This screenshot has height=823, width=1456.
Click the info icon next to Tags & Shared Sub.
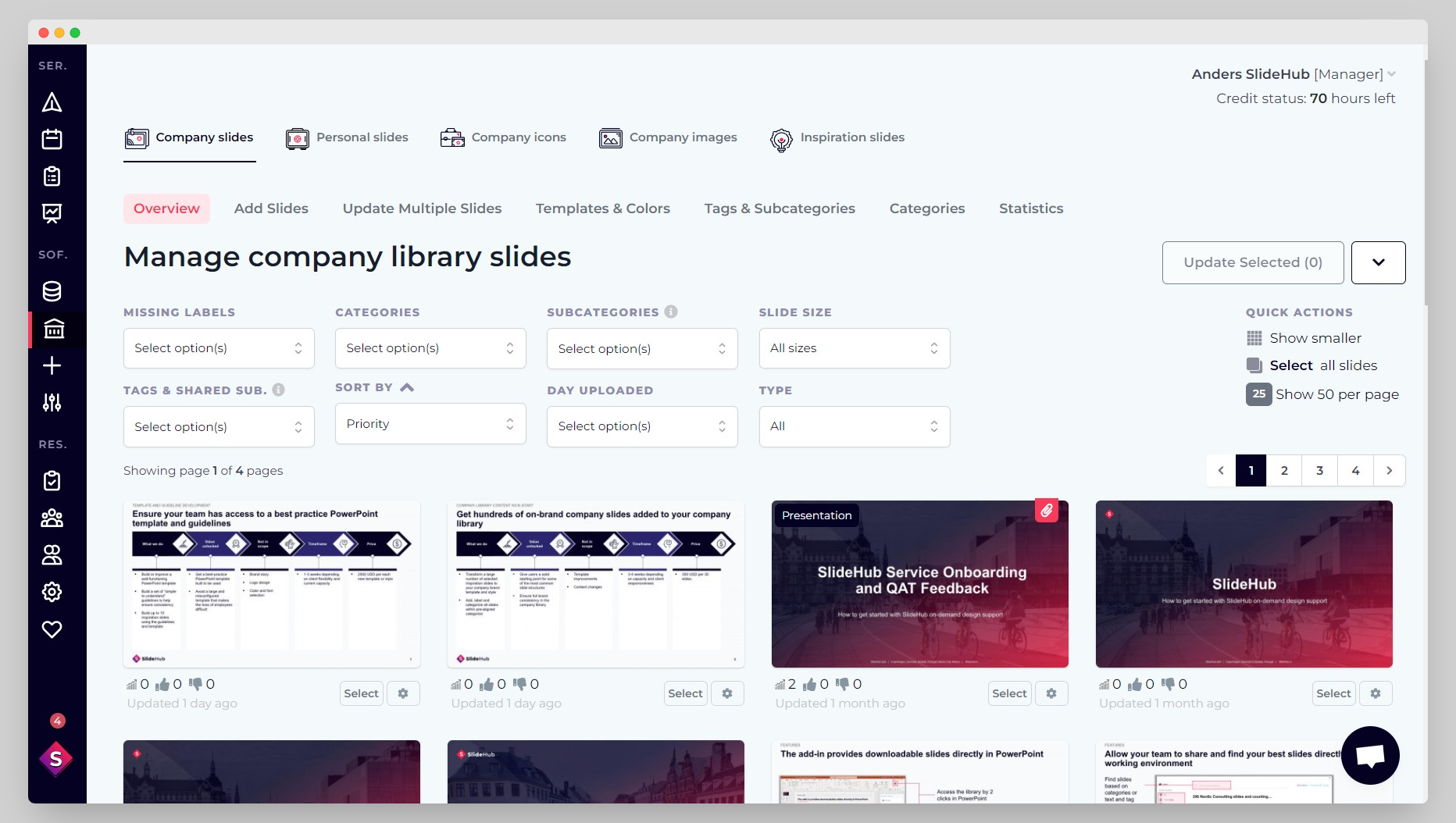[x=279, y=390]
